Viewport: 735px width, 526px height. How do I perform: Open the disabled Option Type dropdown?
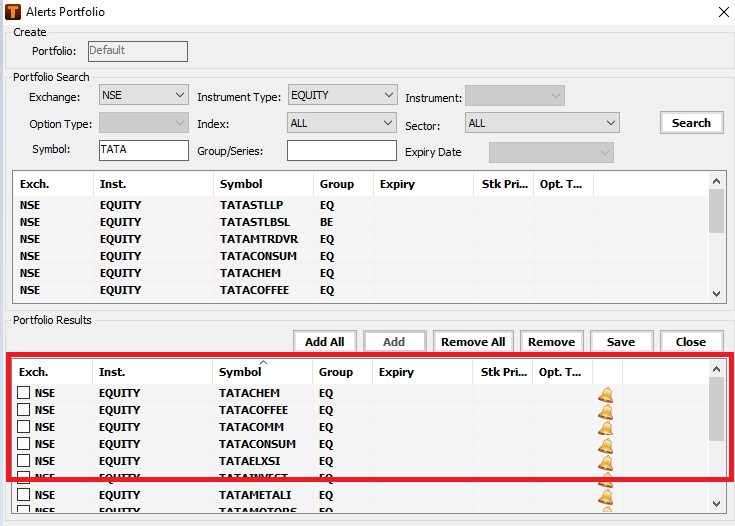pos(143,123)
